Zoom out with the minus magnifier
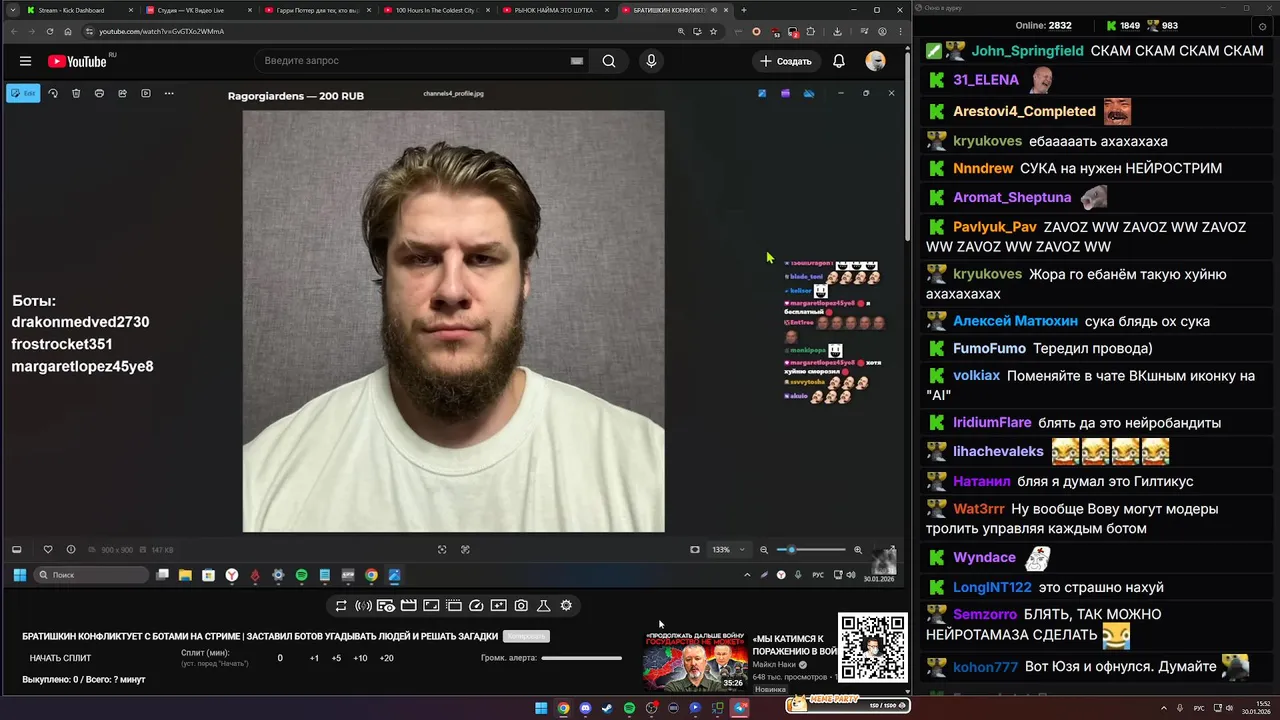Viewport: 1280px width, 720px height. (764, 549)
